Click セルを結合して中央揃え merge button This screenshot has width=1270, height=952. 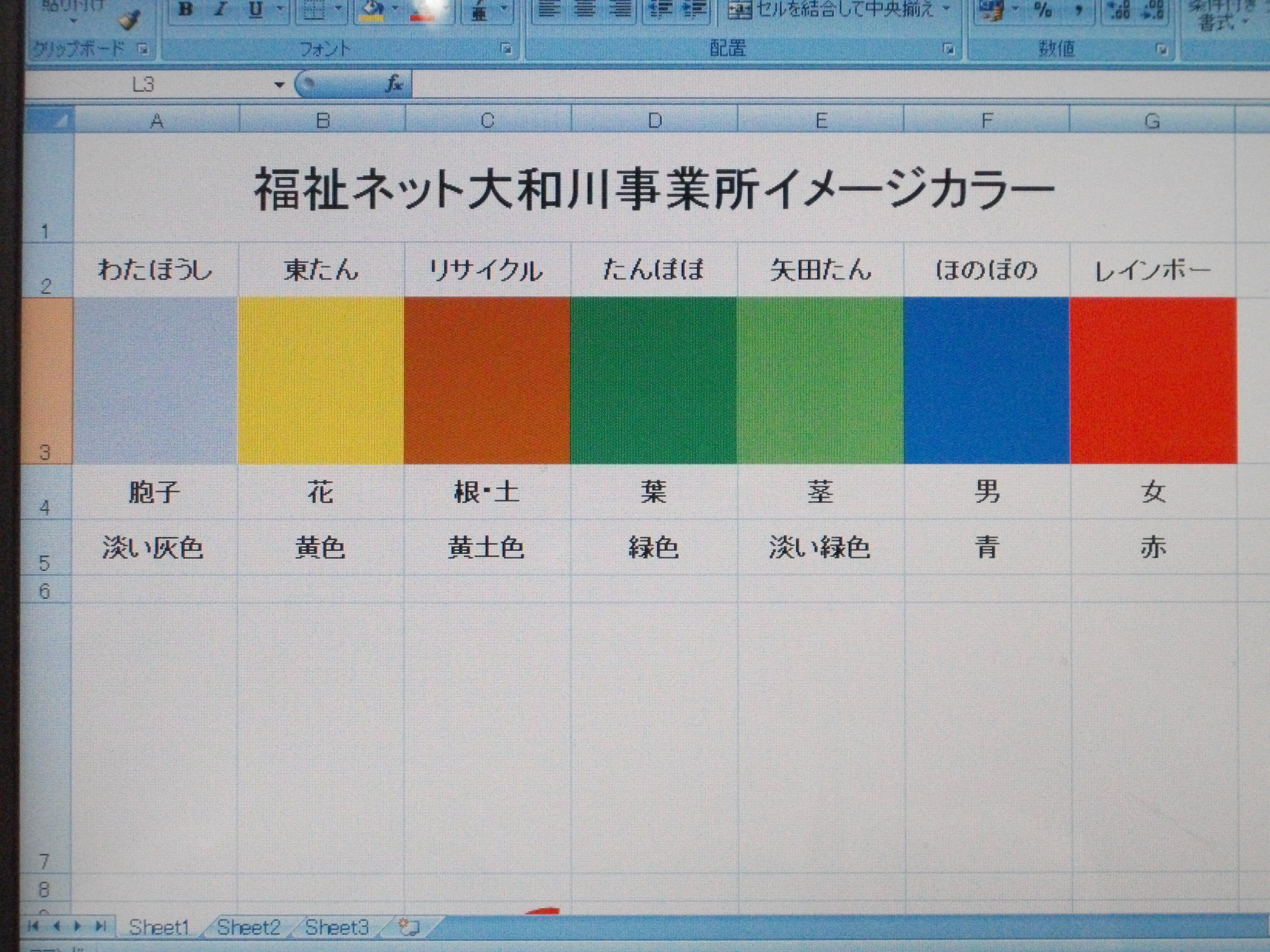click(831, 10)
